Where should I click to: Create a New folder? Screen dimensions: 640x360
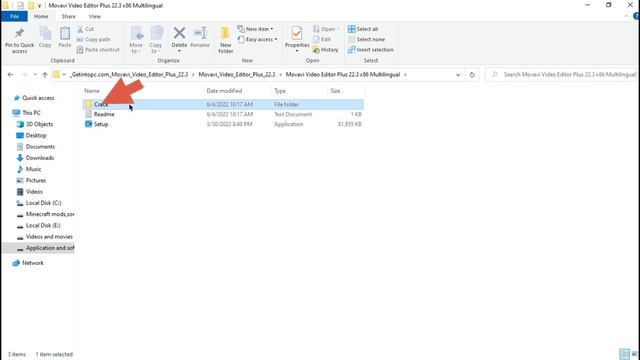[x=225, y=40]
